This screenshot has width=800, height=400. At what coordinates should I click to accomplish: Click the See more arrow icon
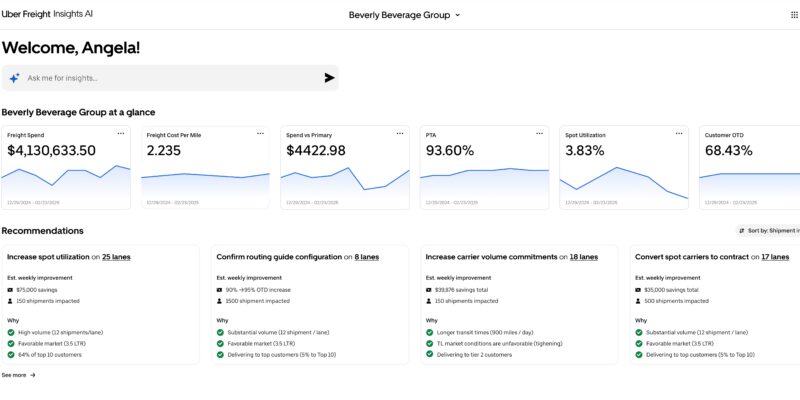click(33, 375)
